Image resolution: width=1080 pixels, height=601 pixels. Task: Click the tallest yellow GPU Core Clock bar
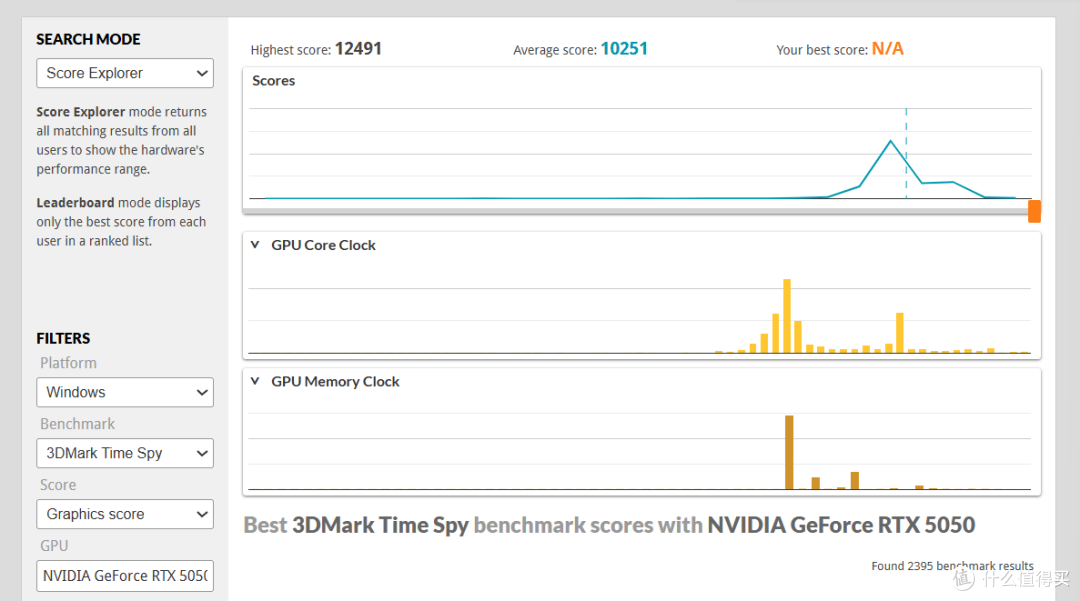787,316
